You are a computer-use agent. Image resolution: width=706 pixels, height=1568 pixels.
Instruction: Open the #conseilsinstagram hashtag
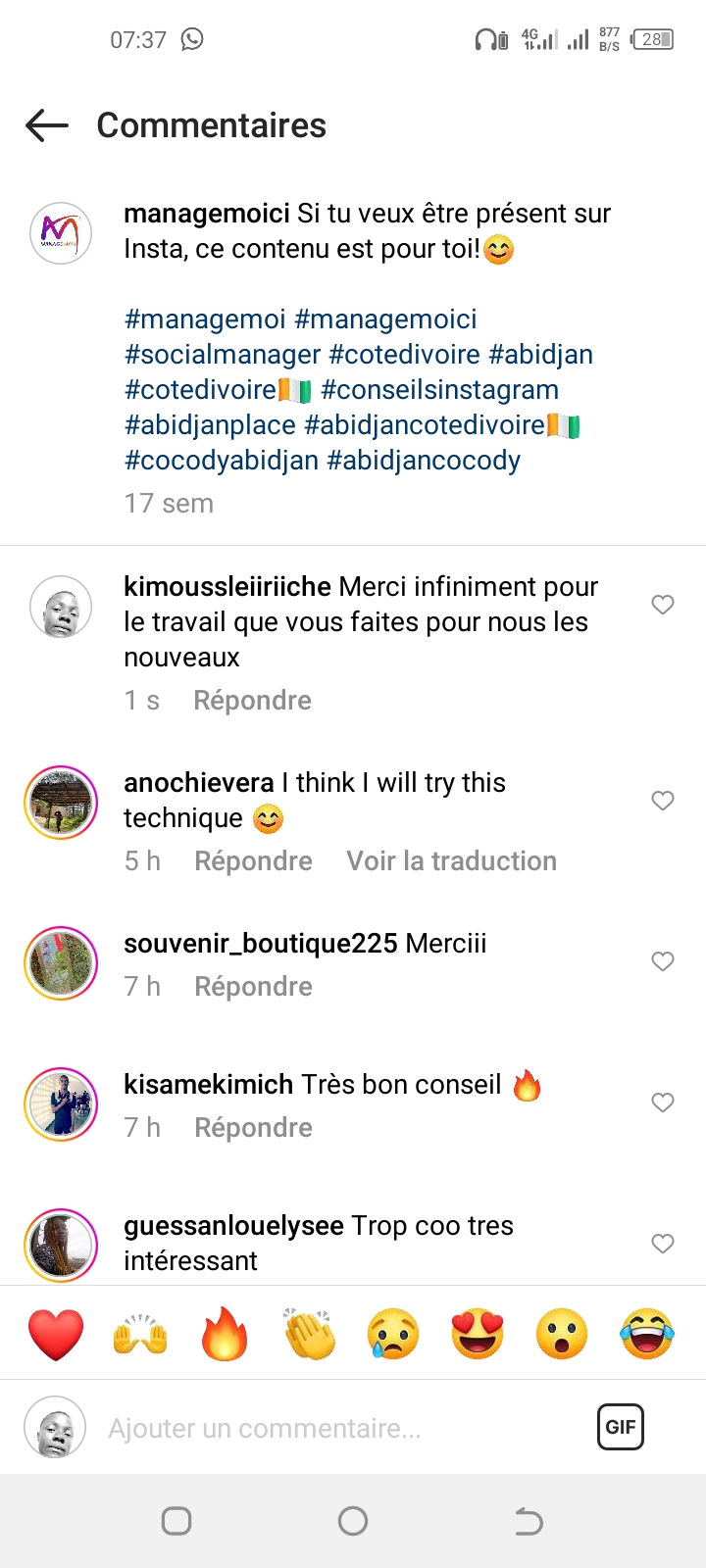point(439,390)
